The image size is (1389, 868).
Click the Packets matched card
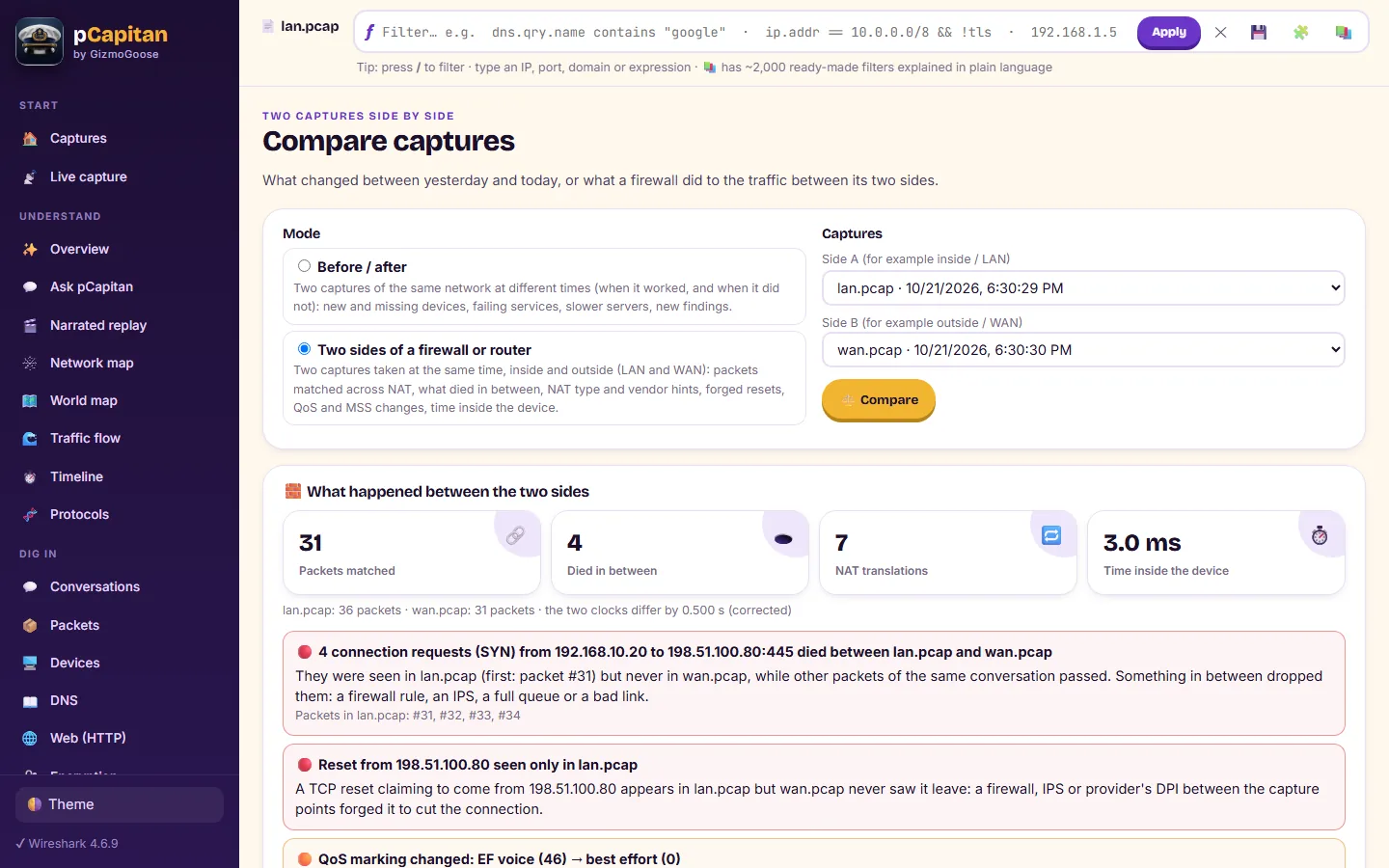[x=412, y=553]
